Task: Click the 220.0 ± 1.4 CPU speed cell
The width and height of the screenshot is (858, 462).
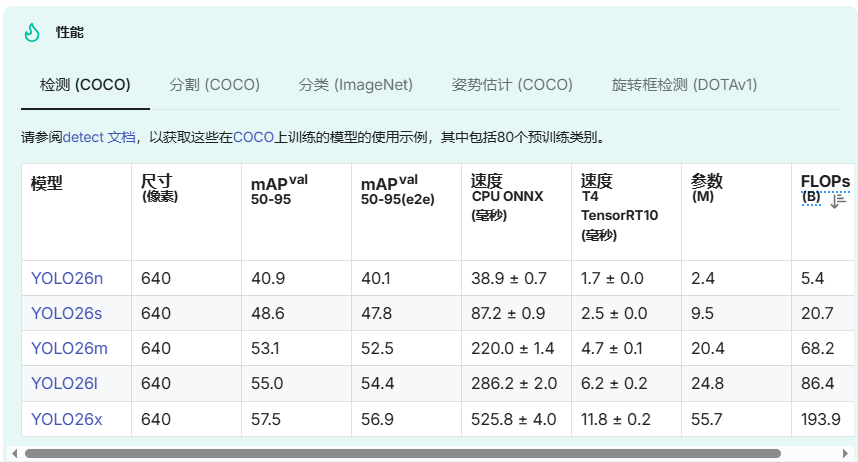Action: pyautogui.click(x=517, y=348)
